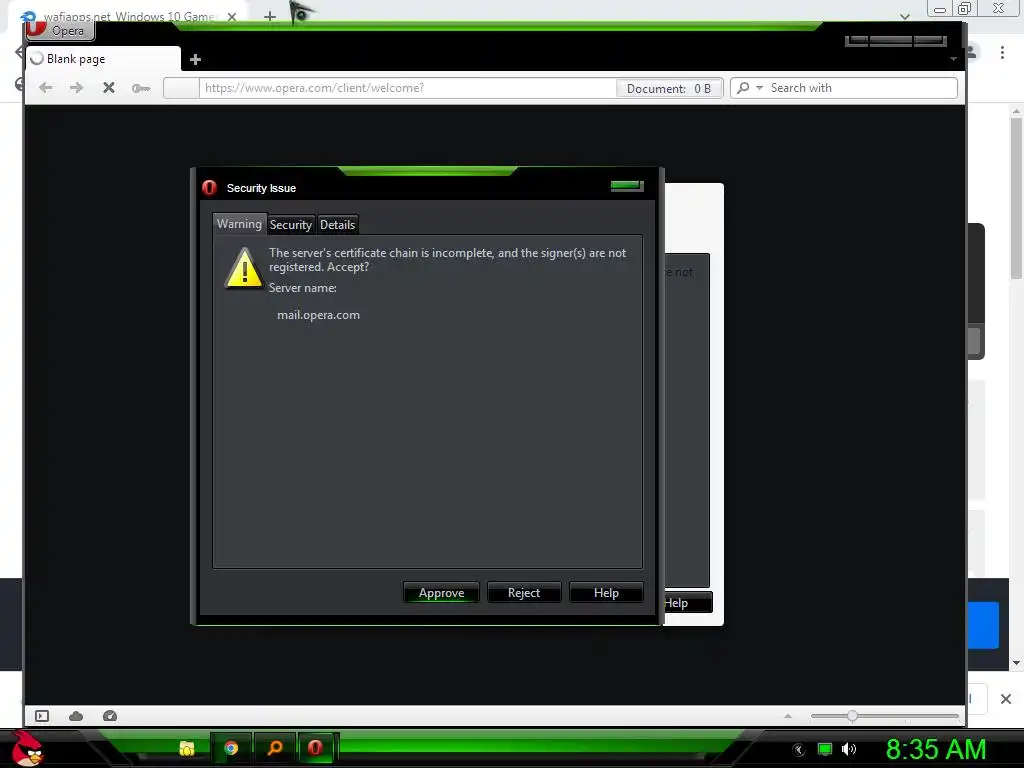
Task: Open the search engine dropdown arrow
Action: (x=759, y=88)
